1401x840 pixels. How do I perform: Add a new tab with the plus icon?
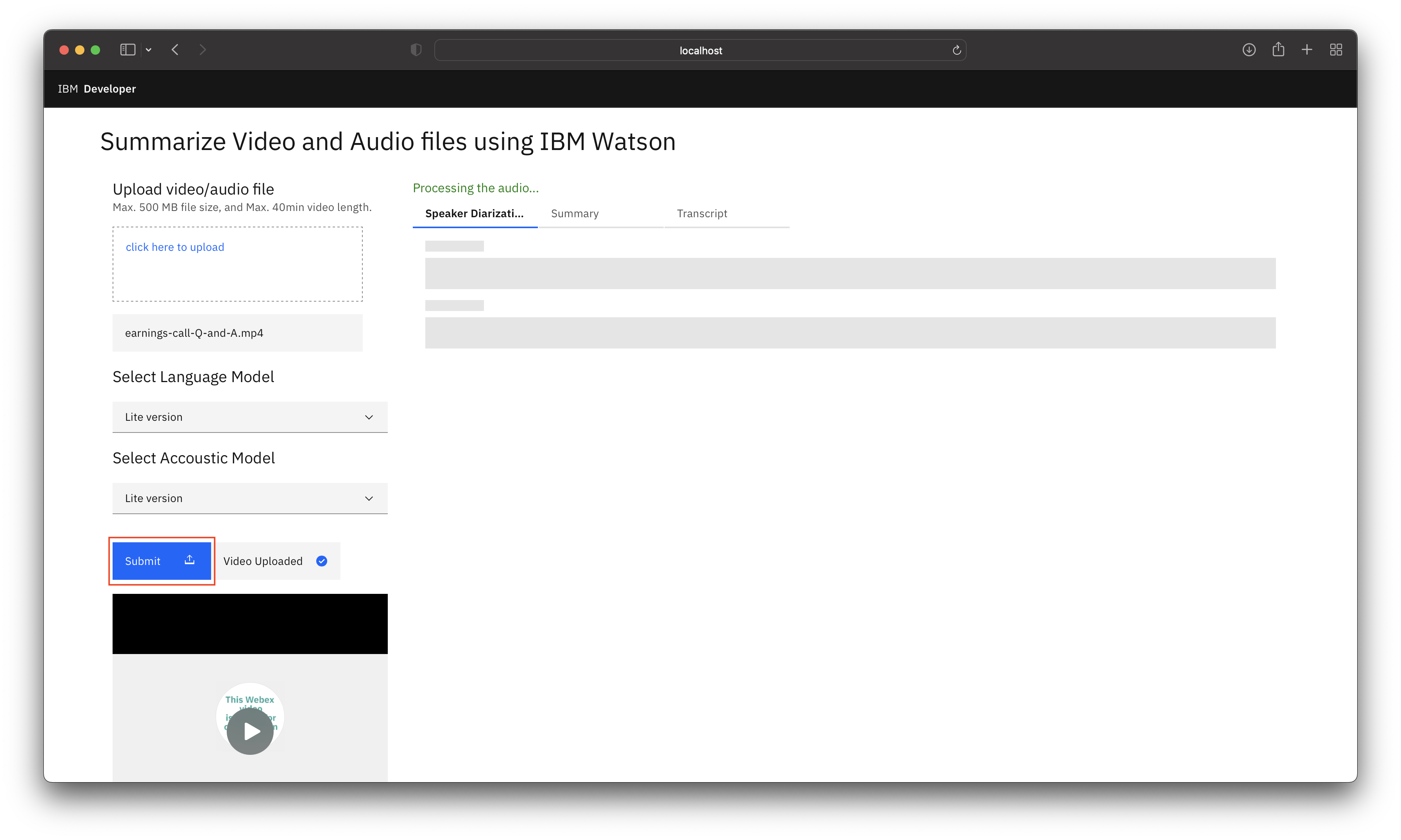1307,50
